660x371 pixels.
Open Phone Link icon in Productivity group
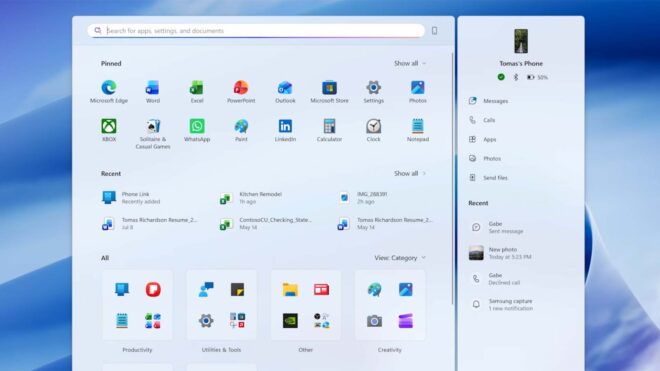coord(122,289)
